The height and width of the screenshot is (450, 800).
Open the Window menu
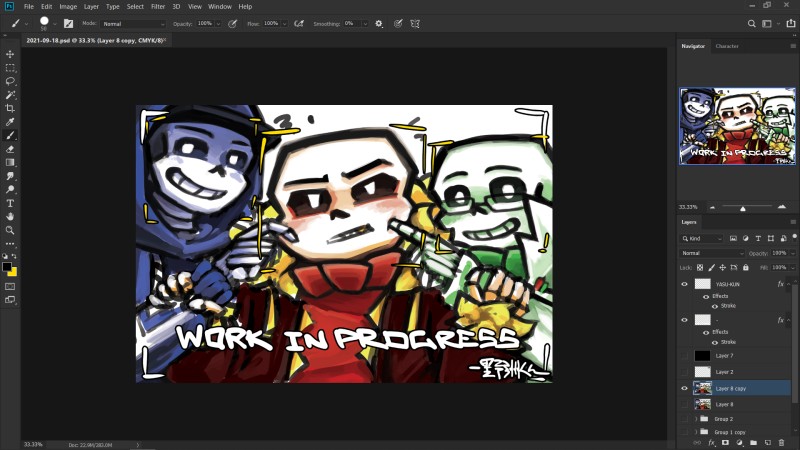click(220, 7)
